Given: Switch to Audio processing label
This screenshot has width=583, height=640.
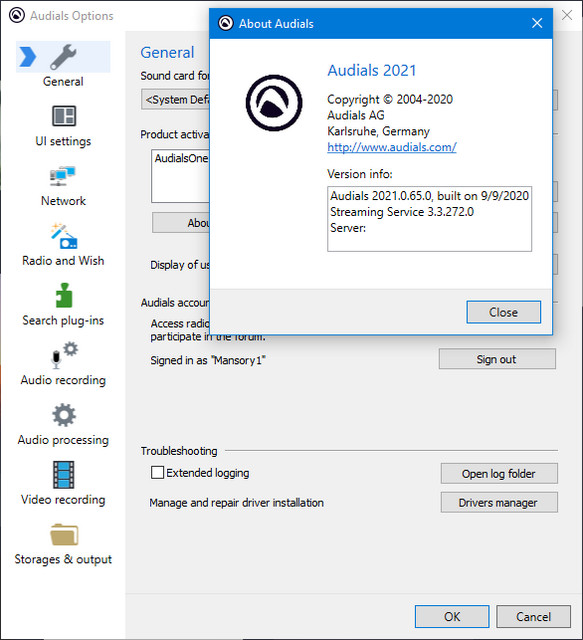Looking at the screenshot, I should pyautogui.click(x=63, y=440).
